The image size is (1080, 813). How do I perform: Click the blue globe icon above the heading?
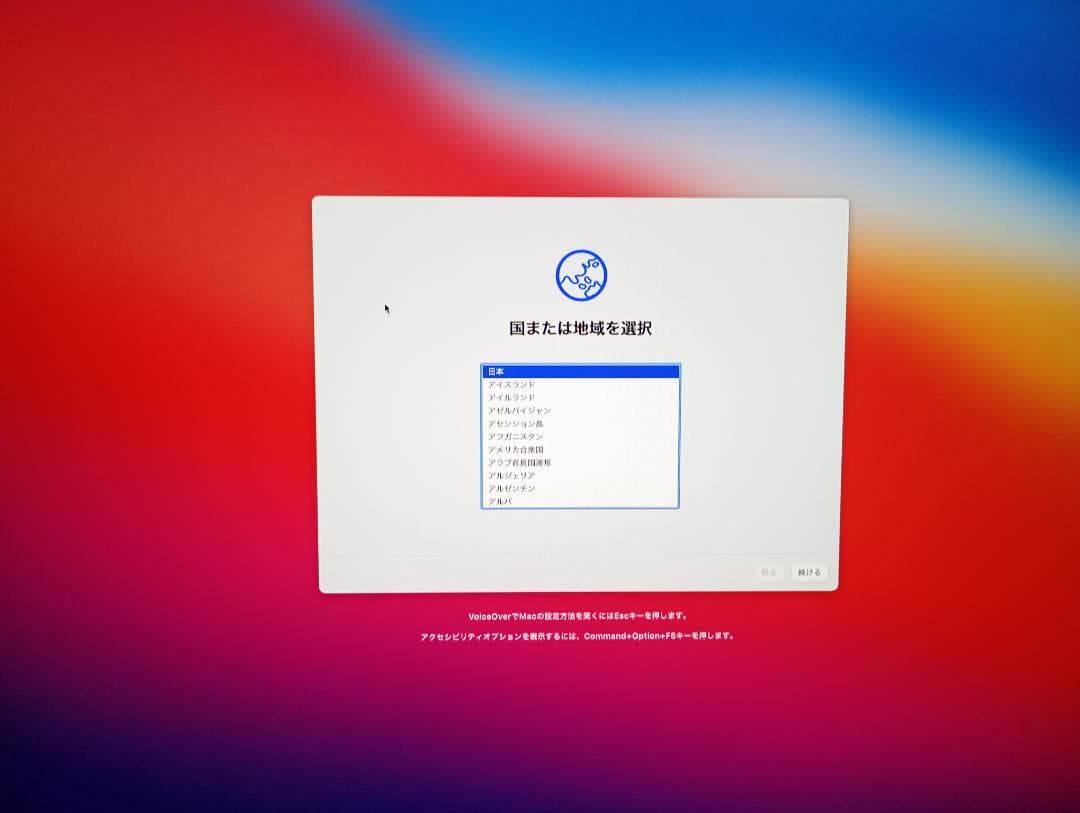tap(583, 272)
